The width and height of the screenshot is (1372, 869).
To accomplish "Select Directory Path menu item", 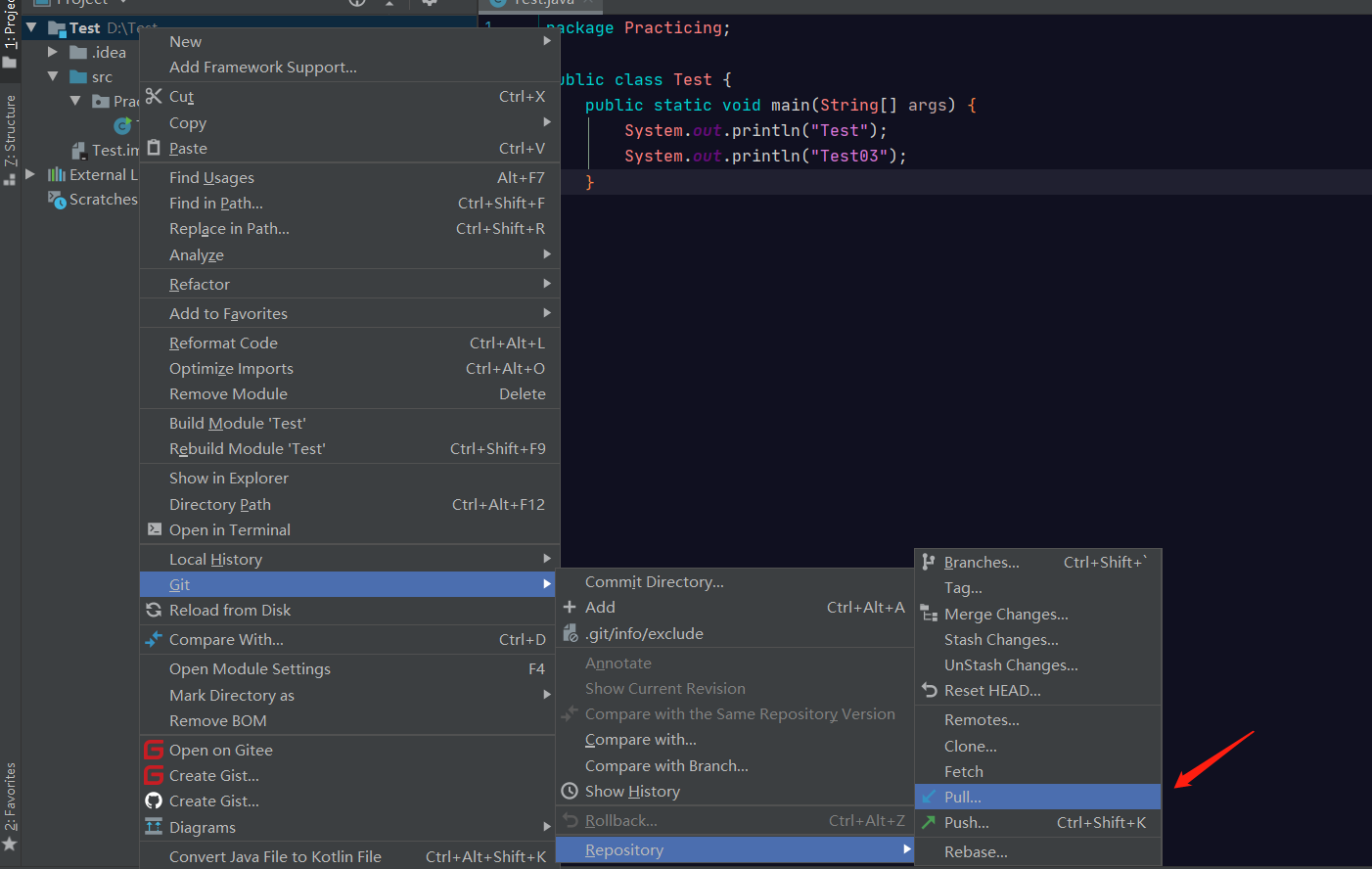I will point(349,504).
